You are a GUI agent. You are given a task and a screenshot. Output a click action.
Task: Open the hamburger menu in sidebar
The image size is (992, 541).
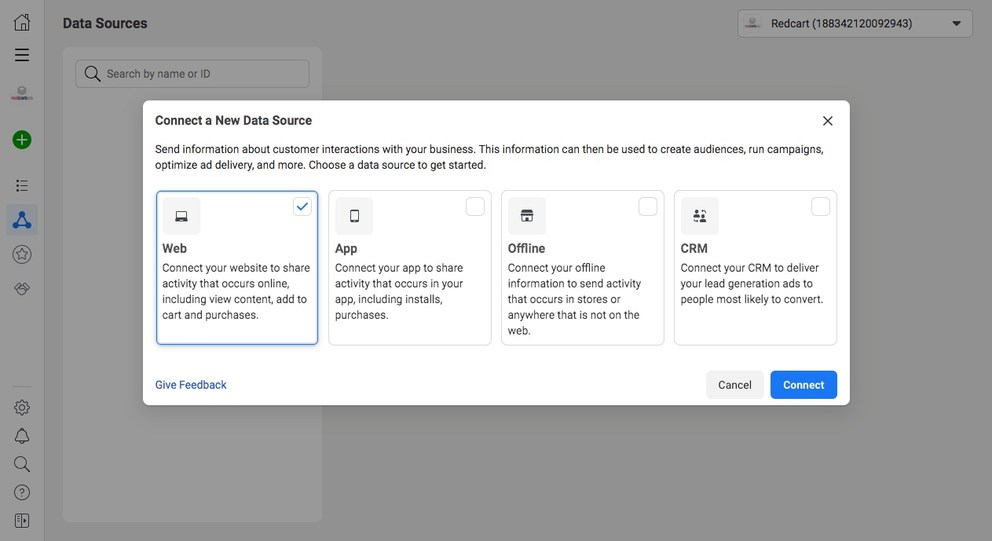tap(22, 55)
